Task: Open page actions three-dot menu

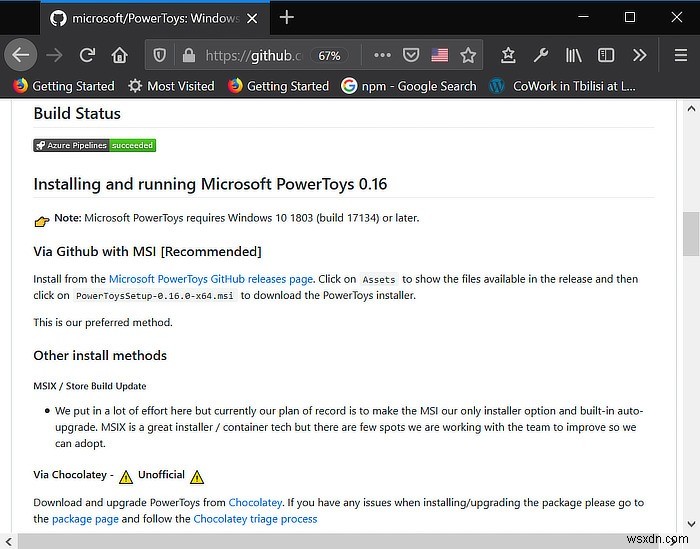Action: [382, 55]
